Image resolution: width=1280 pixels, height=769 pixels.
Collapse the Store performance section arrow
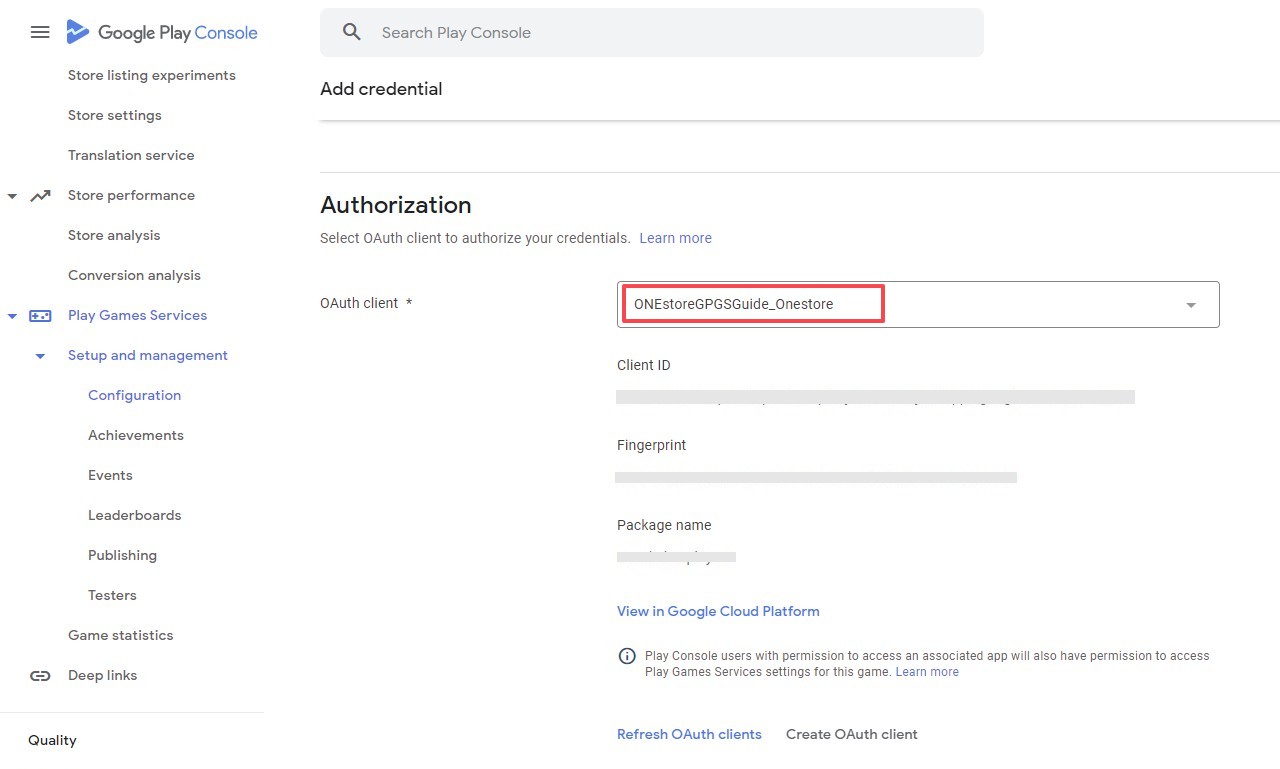coord(12,196)
